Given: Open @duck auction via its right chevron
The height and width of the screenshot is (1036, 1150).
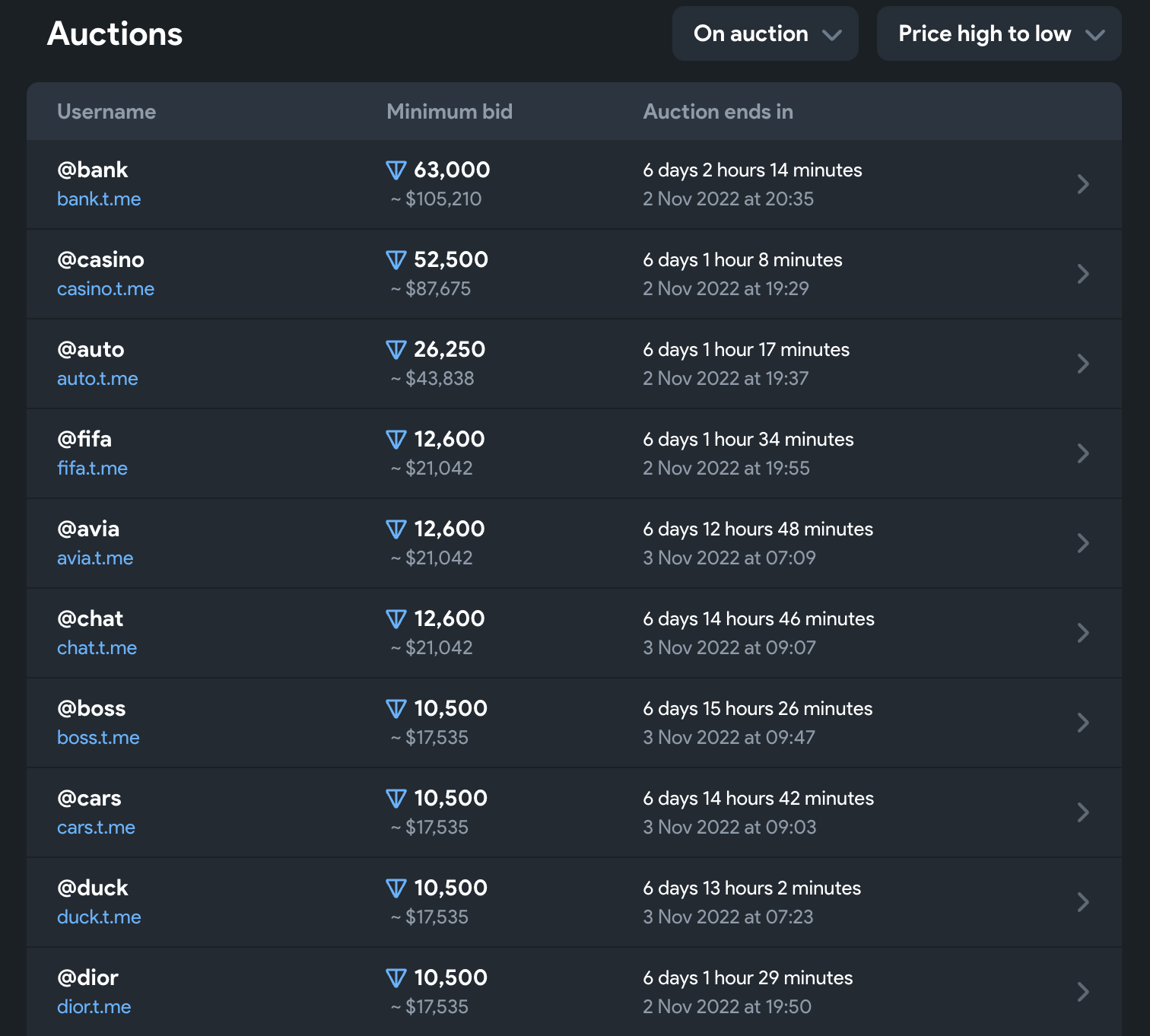Looking at the screenshot, I should 1083,902.
